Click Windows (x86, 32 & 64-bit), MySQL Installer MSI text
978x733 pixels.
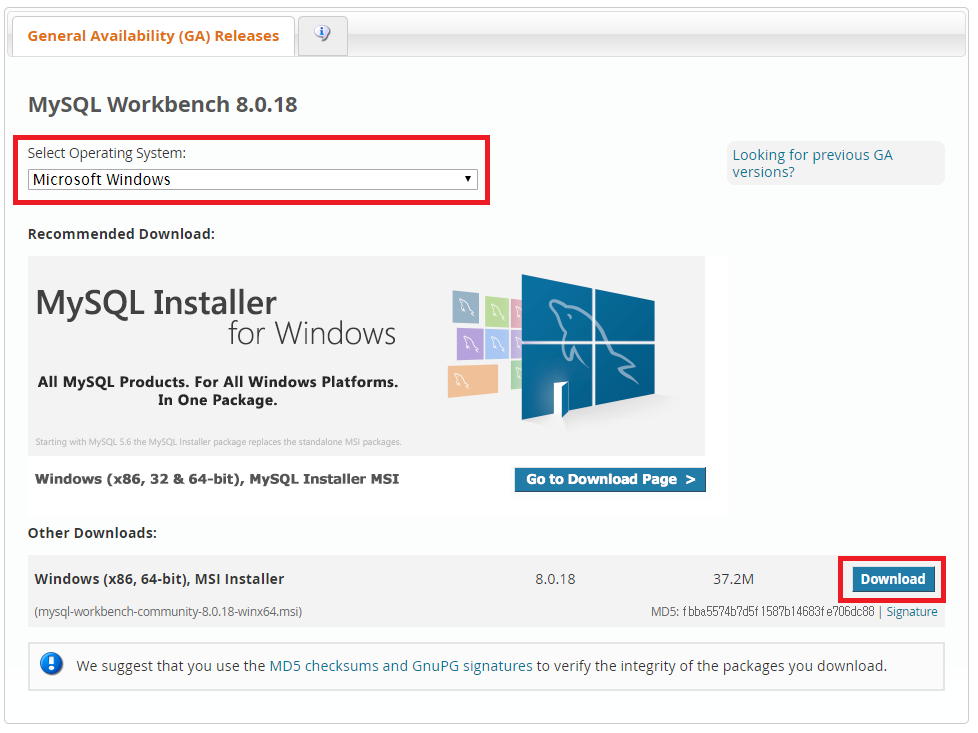coord(216,479)
